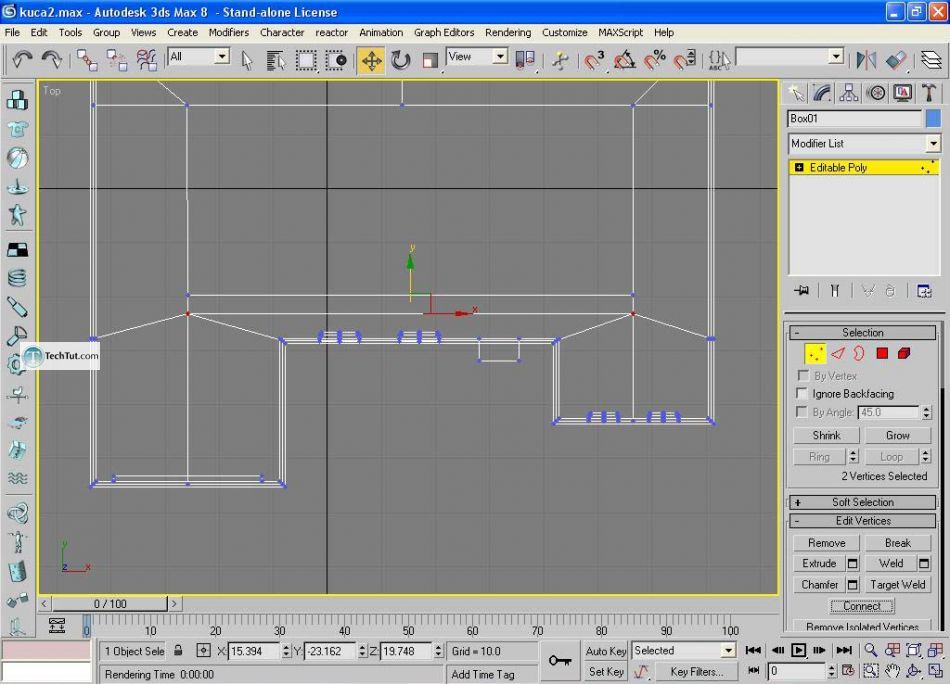Select Element sub-object level
The width and height of the screenshot is (950, 684).
click(904, 353)
